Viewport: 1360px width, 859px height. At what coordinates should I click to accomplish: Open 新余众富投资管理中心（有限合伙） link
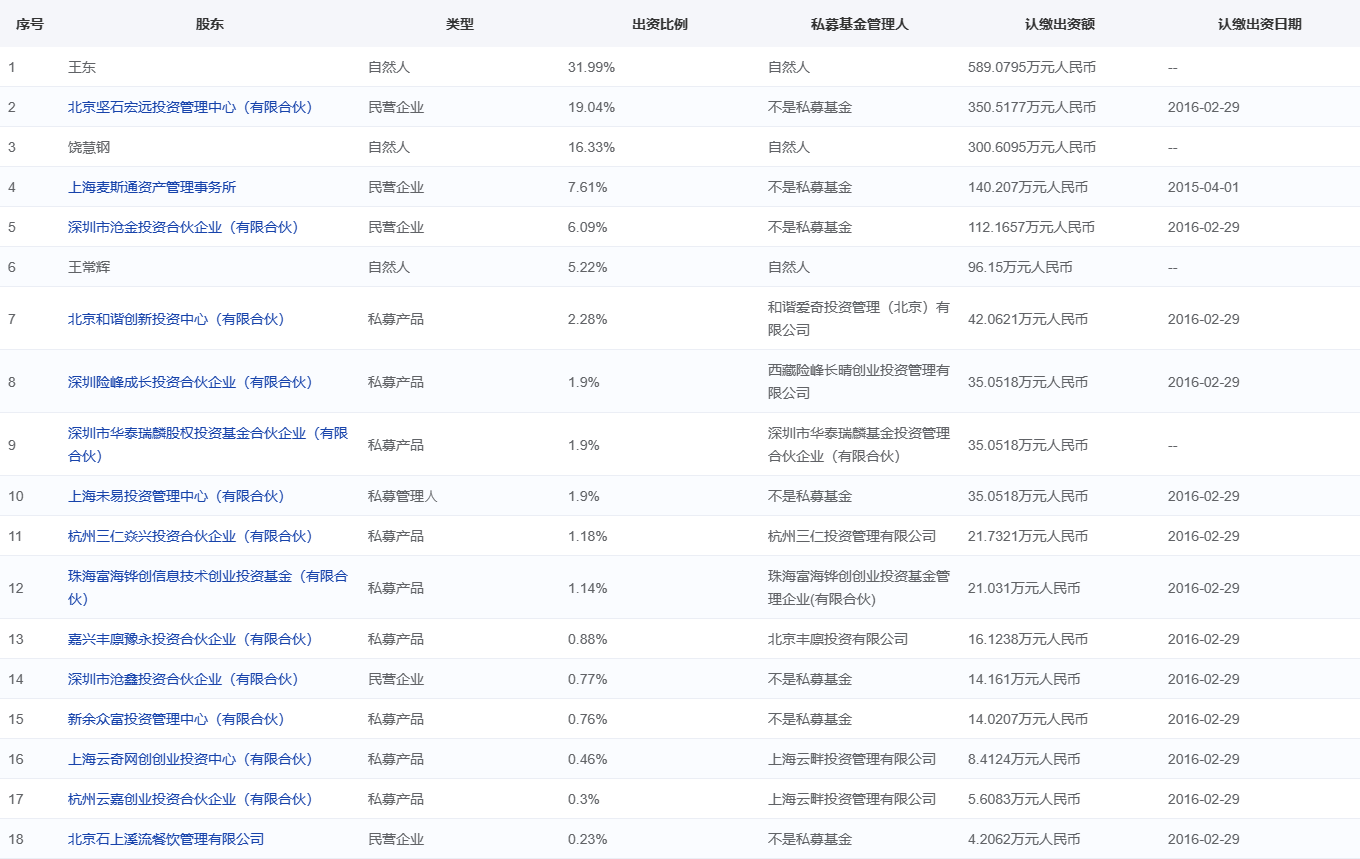pyautogui.click(x=176, y=719)
